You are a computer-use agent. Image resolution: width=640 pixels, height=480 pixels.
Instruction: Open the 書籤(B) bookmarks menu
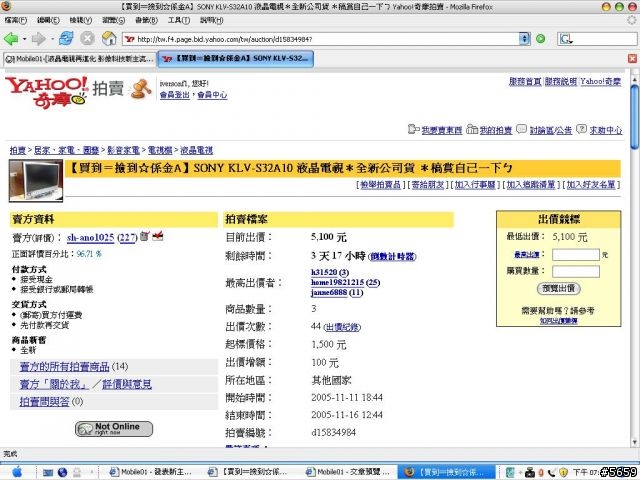tap(146, 20)
